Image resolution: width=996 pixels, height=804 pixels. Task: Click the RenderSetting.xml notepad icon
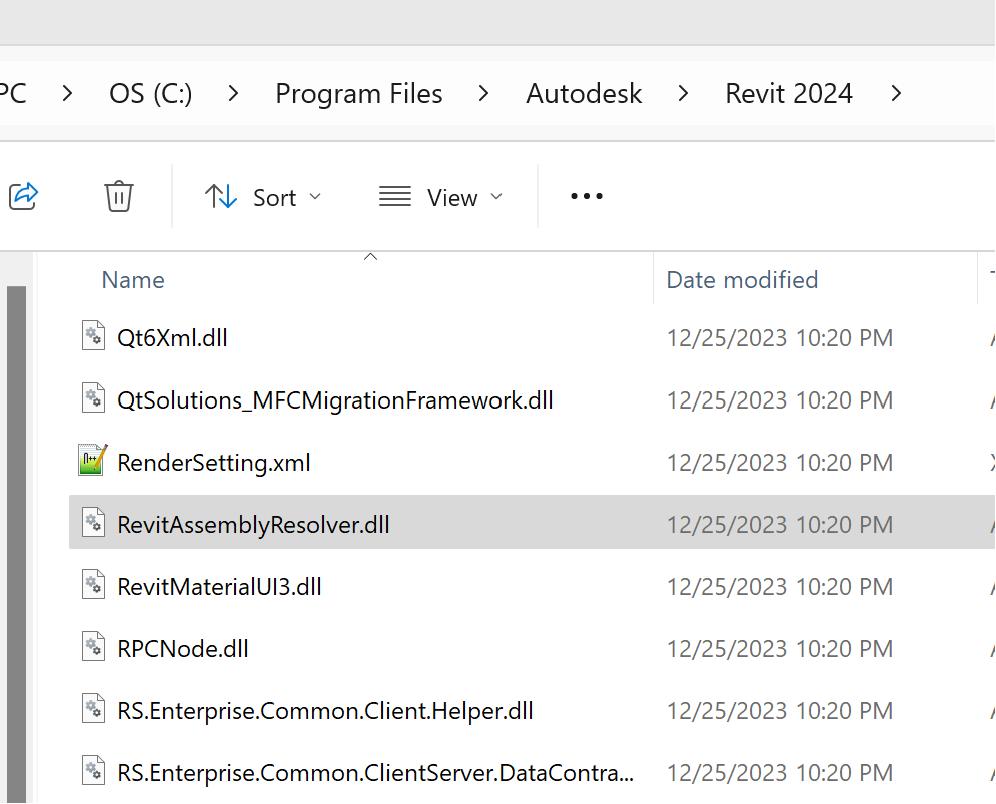click(93, 460)
